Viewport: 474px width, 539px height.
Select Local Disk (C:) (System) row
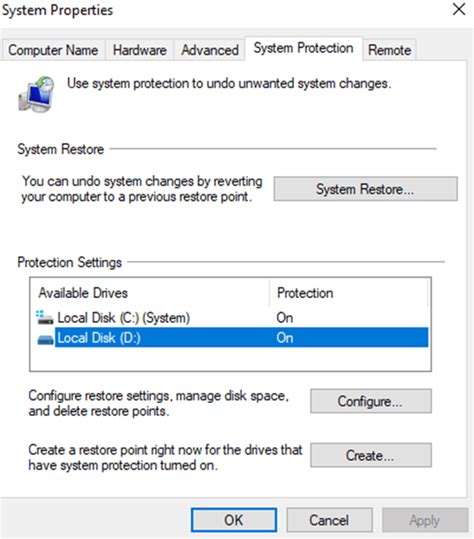click(x=232, y=318)
